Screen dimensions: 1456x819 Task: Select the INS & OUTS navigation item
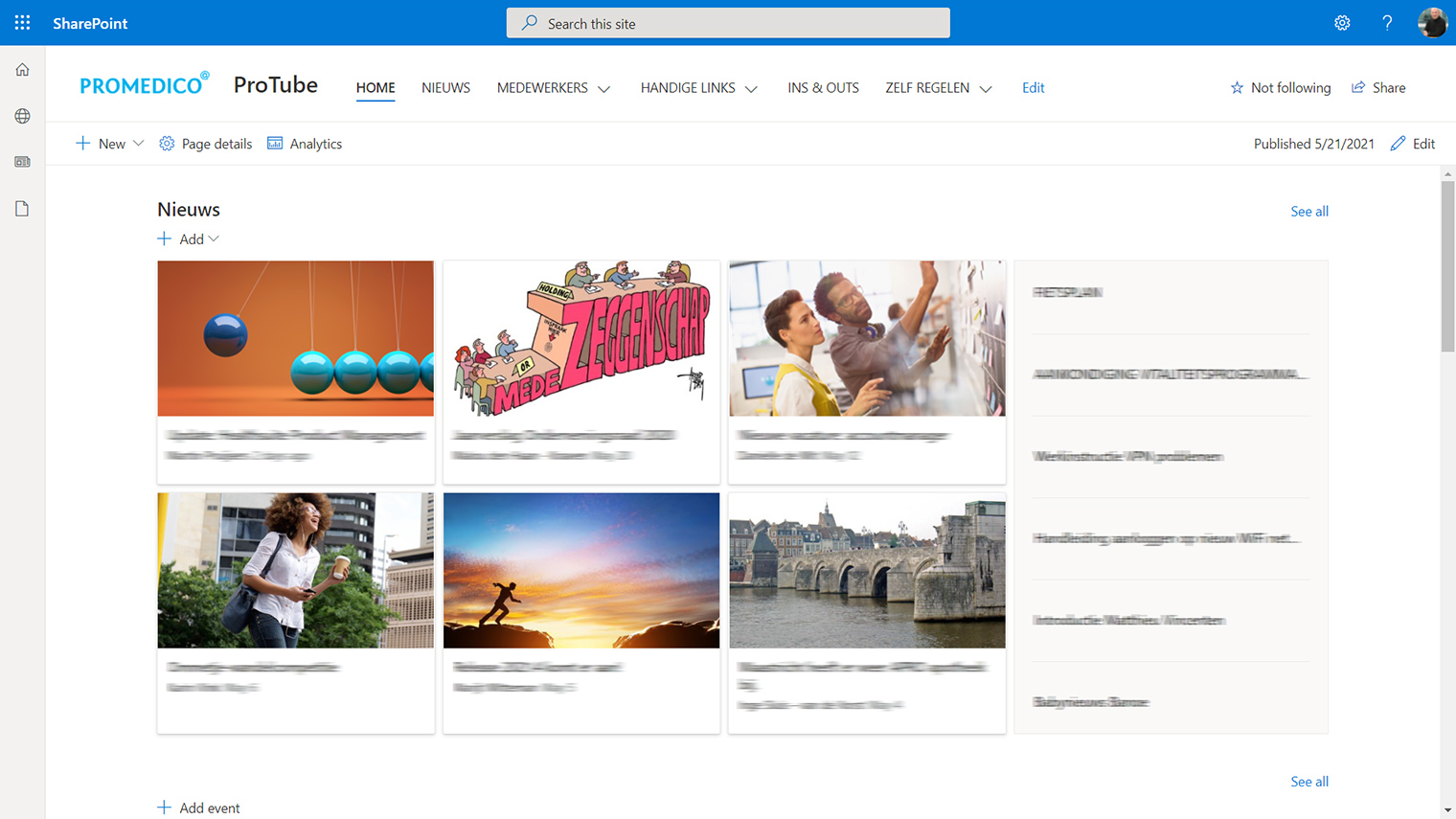[823, 87]
